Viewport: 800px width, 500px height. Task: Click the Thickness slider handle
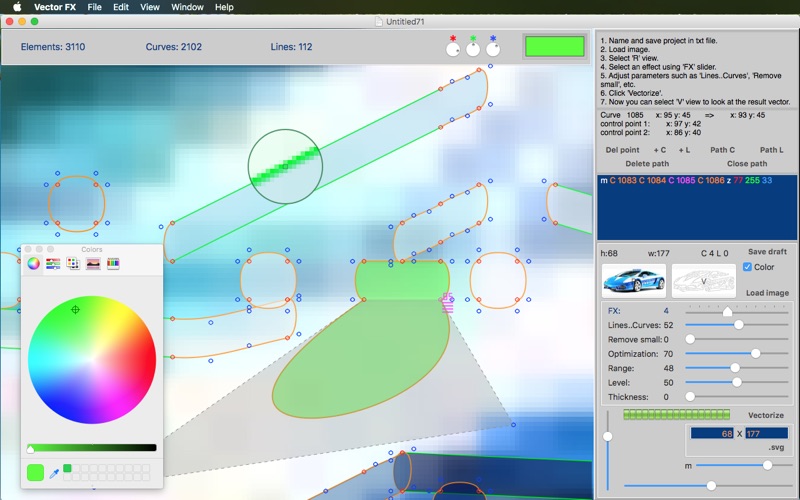[x=690, y=396]
